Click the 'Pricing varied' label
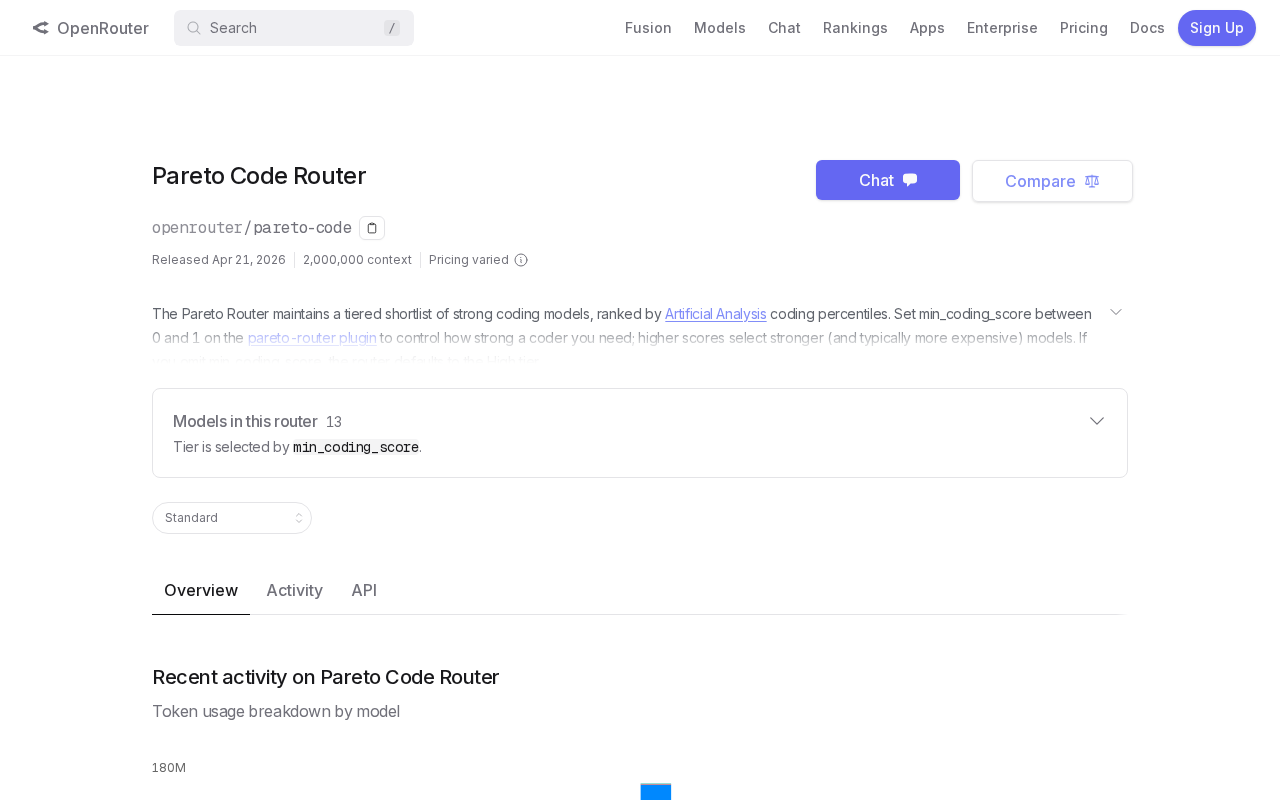Image resolution: width=1280 pixels, height=800 pixels. tap(469, 260)
